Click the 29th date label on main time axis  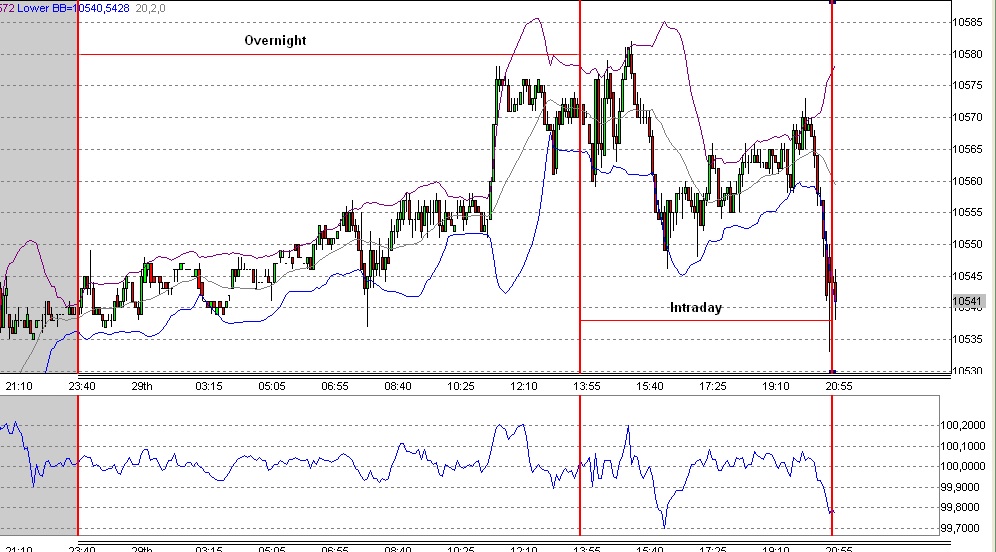[141, 385]
